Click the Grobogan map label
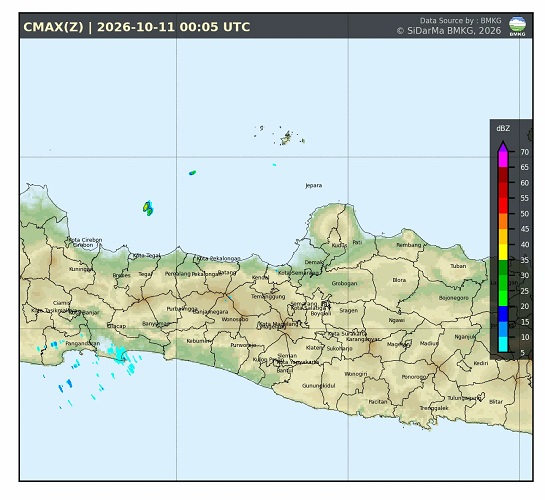545x500 pixels. click(x=344, y=284)
